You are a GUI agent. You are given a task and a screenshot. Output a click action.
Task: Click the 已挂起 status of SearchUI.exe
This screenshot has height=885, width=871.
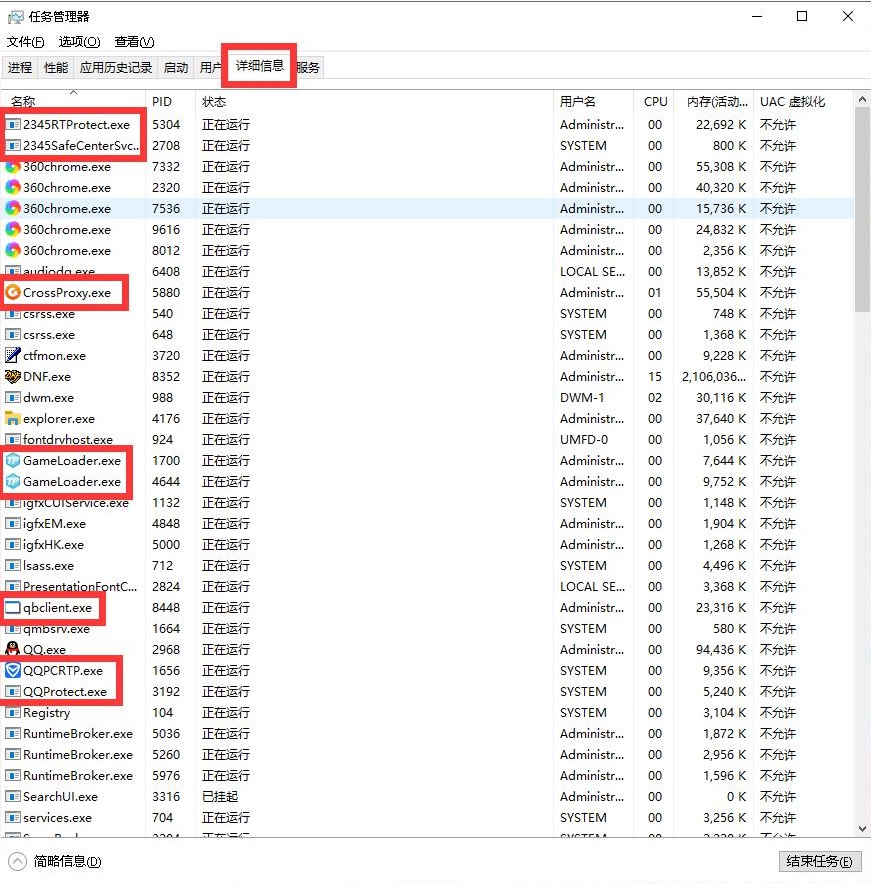click(x=220, y=796)
